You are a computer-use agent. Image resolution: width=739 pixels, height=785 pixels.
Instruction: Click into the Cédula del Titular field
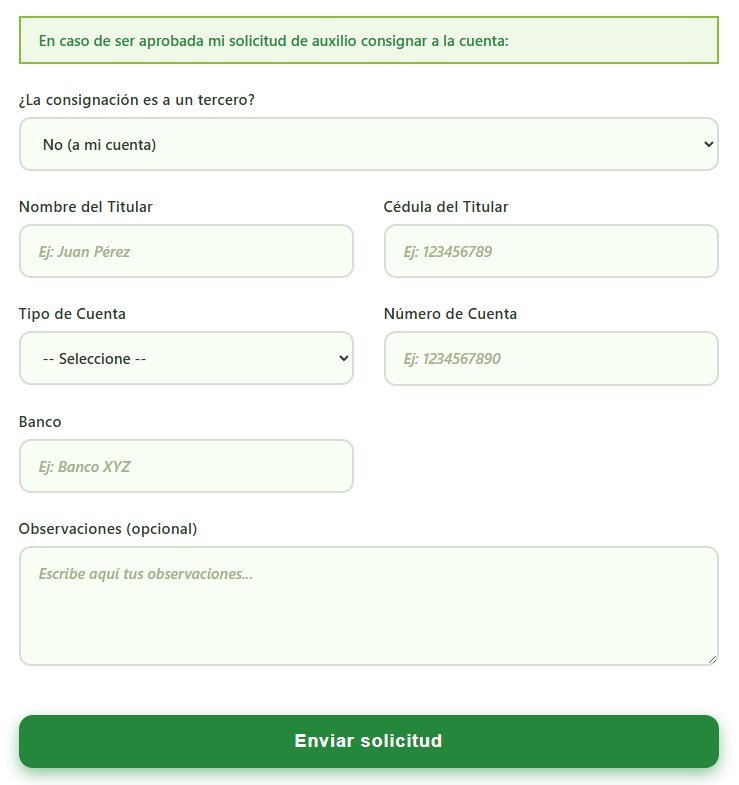pos(551,251)
